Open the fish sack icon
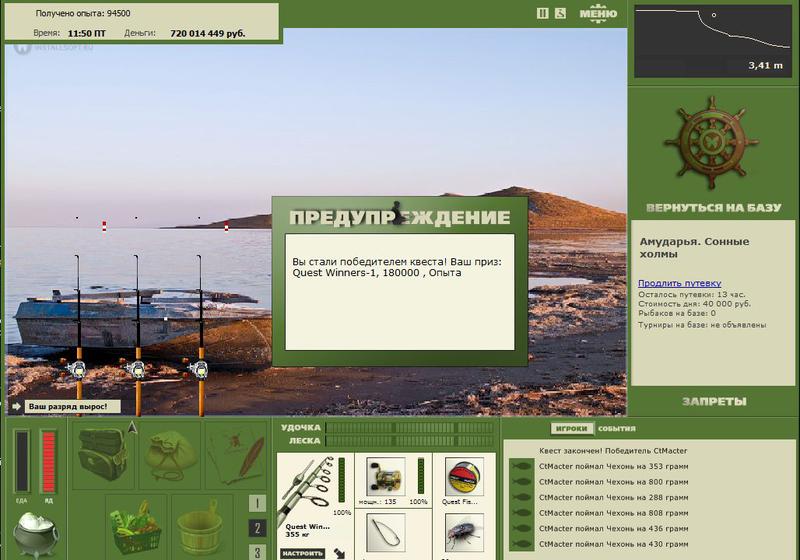Viewport: 800px width, 560px height. coord(169,455)
